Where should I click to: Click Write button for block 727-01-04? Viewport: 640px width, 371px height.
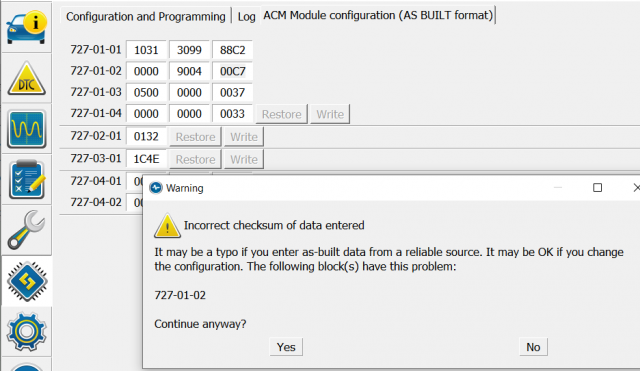point(330,114)
